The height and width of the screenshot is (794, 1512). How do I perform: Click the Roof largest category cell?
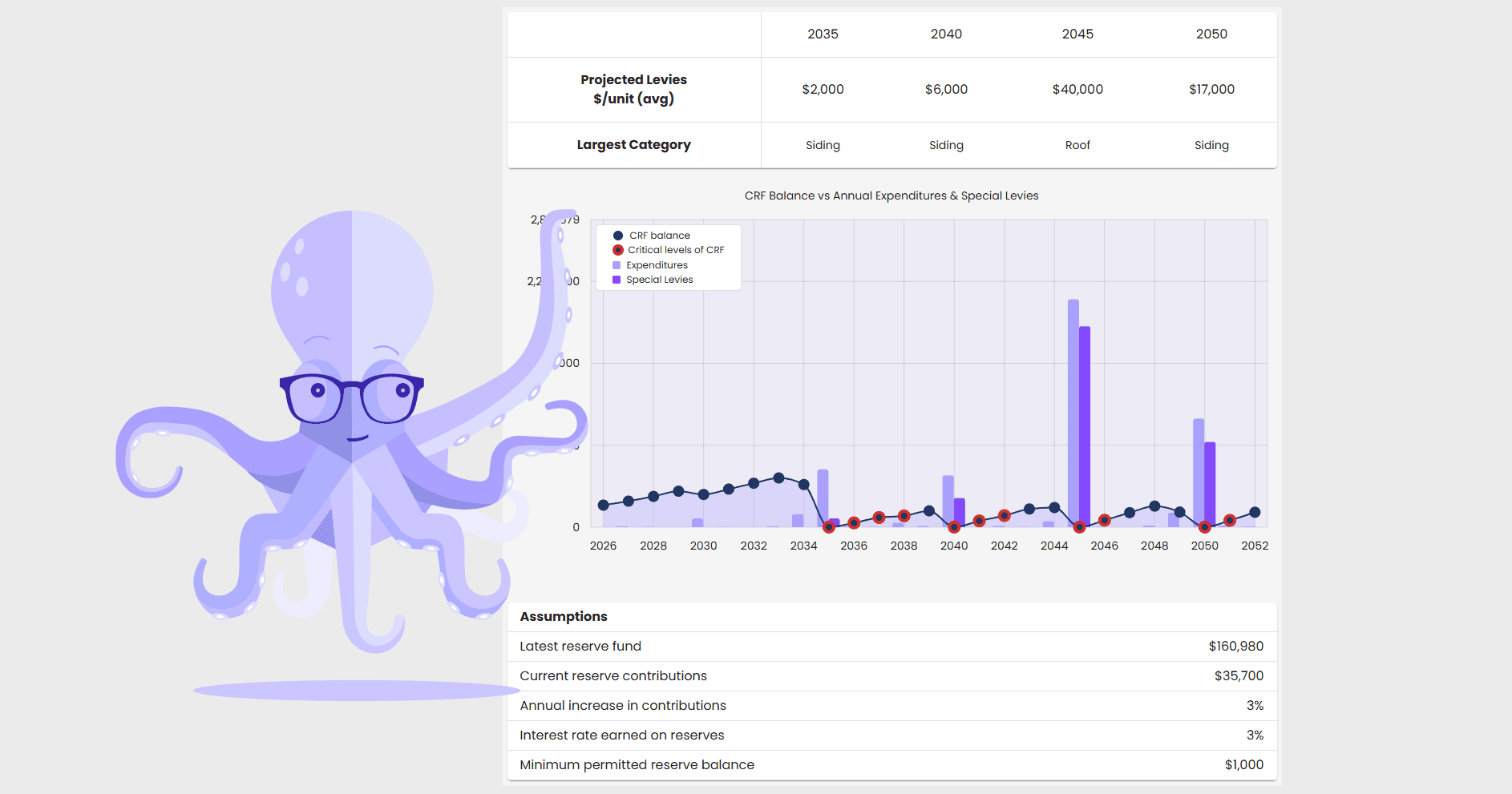point(1077,145)
